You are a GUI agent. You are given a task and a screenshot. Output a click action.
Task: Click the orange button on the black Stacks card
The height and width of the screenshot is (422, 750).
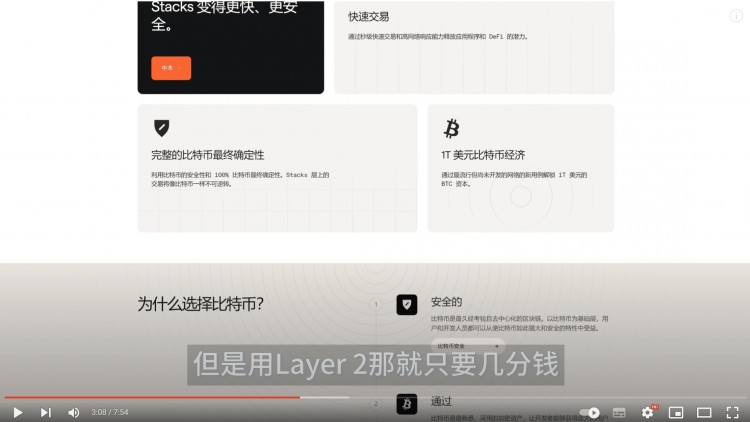[171, 68]
